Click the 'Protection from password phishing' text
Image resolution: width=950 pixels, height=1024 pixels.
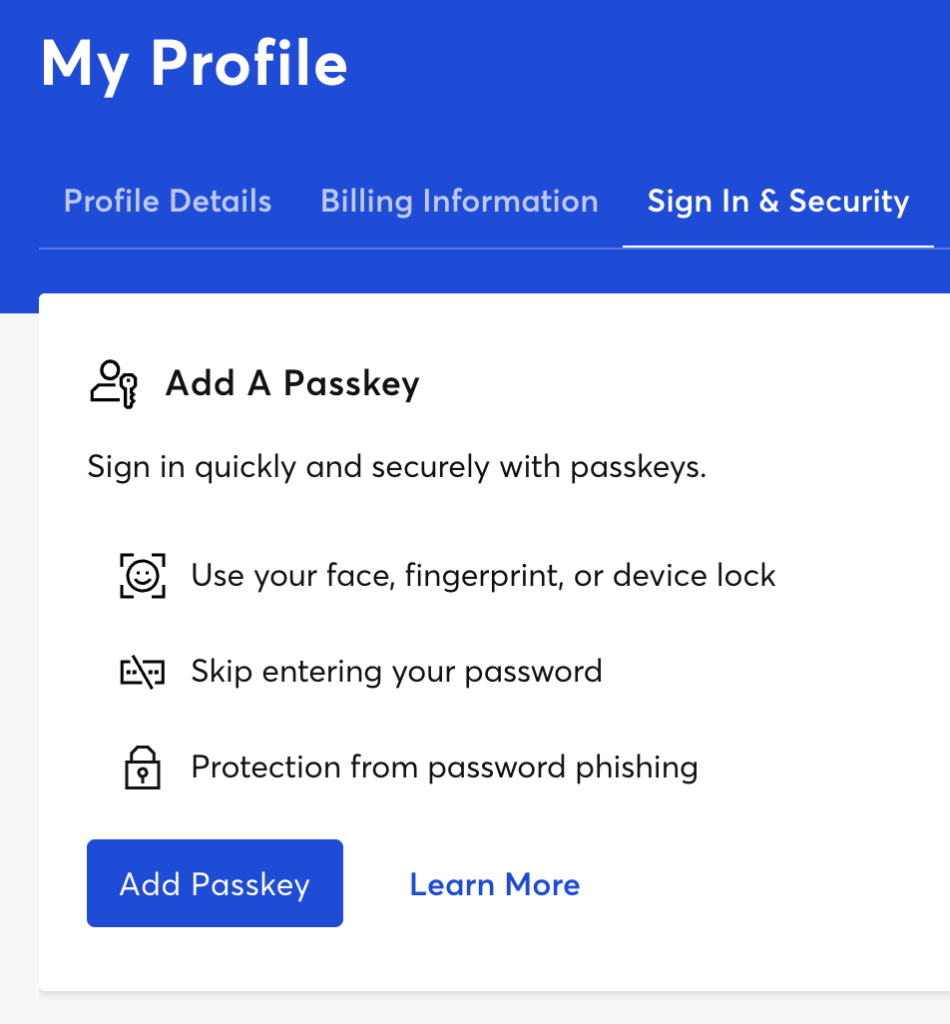tap(443, 766)
